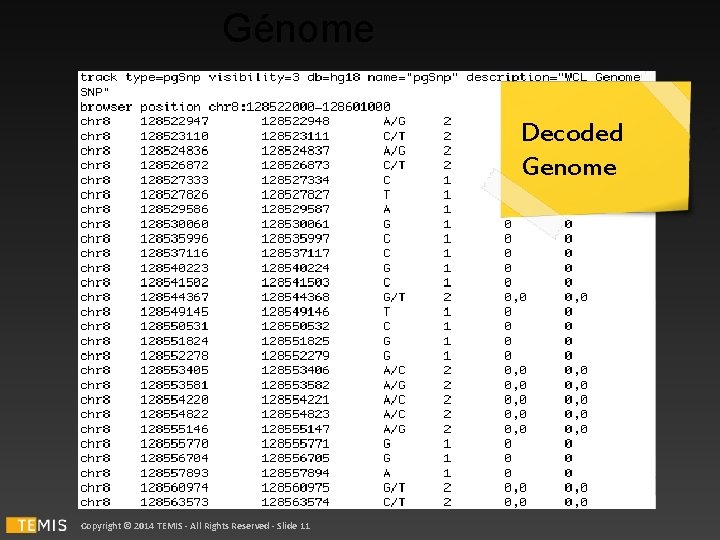The width and height of the screenshot is (720, 540).
Task: Select end position 128529587
Action: point(295,209)
